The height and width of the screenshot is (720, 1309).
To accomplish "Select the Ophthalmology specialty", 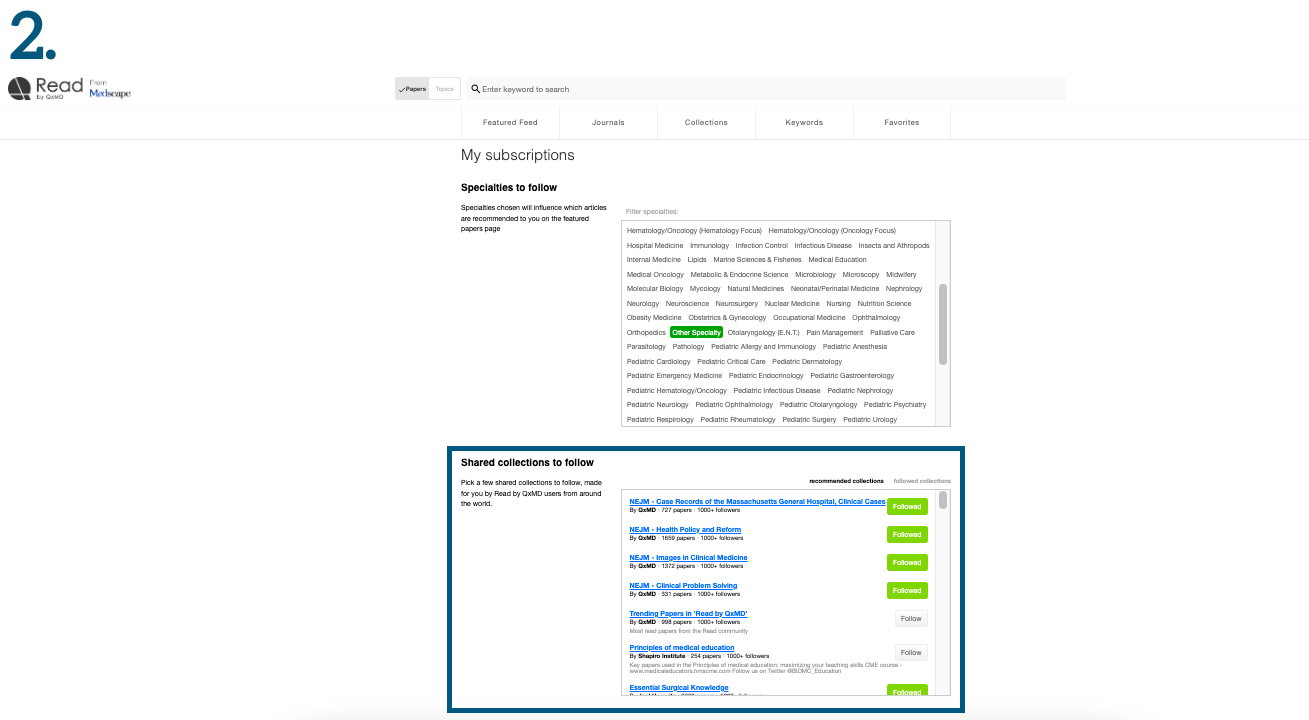I will coord(876,318).
